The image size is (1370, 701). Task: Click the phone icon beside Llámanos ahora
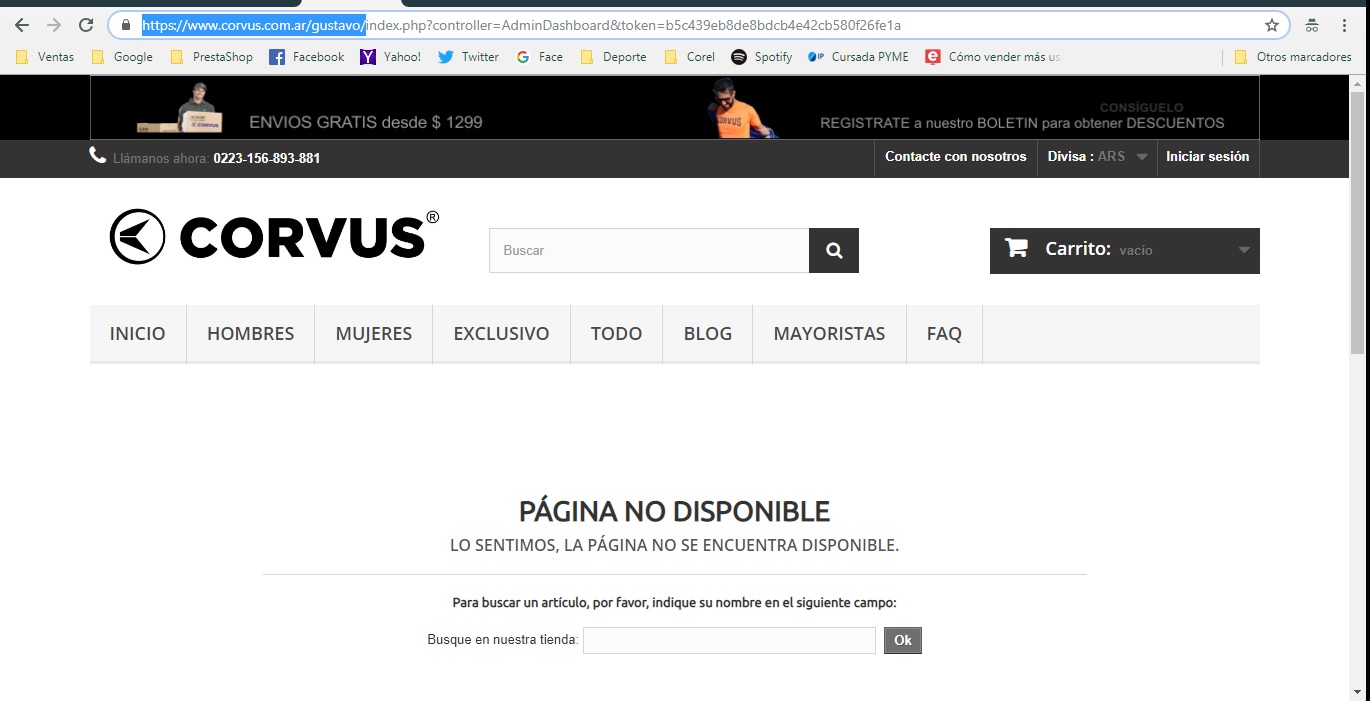click(98, 155)
